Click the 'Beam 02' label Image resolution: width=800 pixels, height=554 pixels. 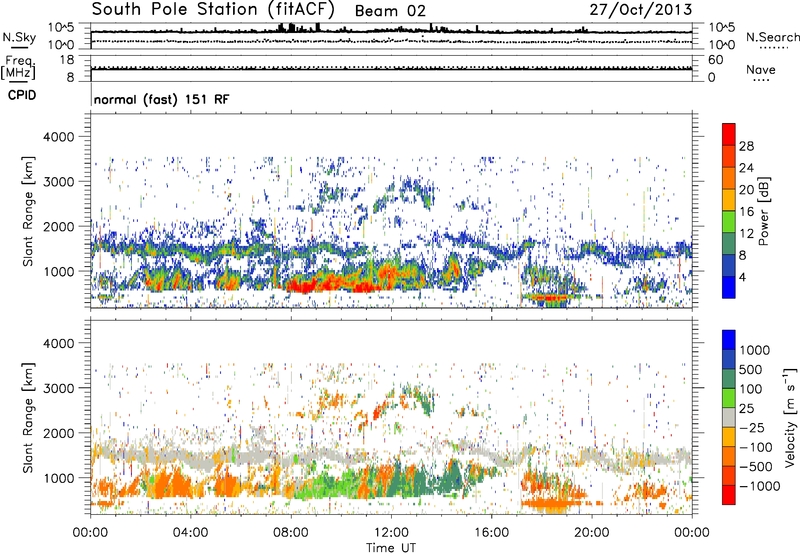[x=390, y=11]
